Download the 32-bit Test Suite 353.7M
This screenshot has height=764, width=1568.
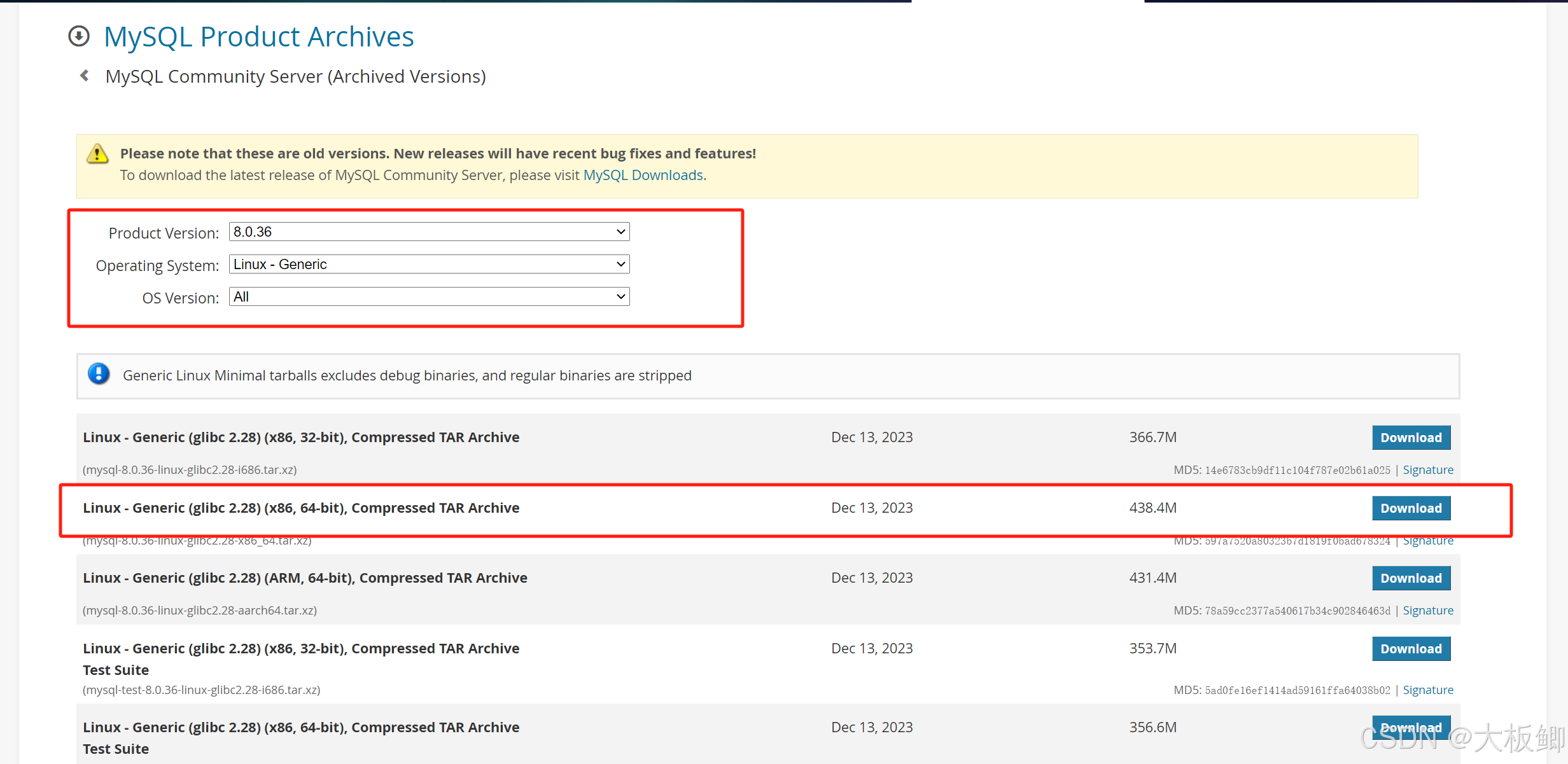pyautogui.click(x=1410, y=649)
